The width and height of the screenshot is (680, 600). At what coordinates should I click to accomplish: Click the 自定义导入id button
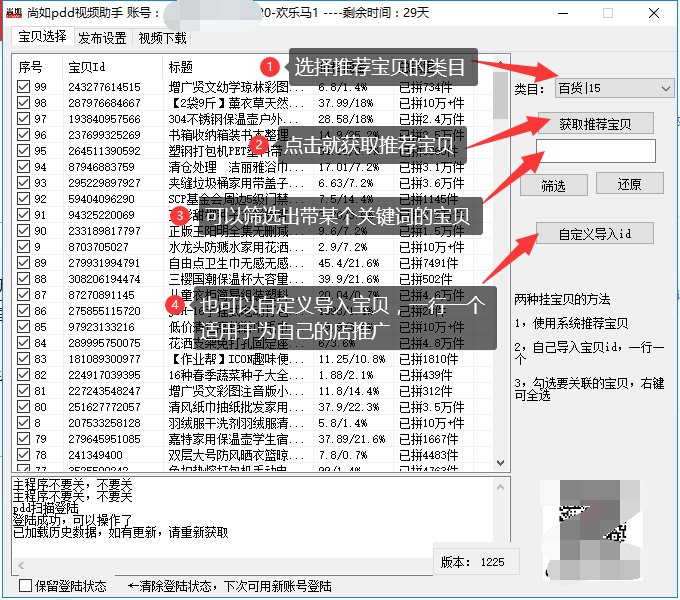pos(595,234)
